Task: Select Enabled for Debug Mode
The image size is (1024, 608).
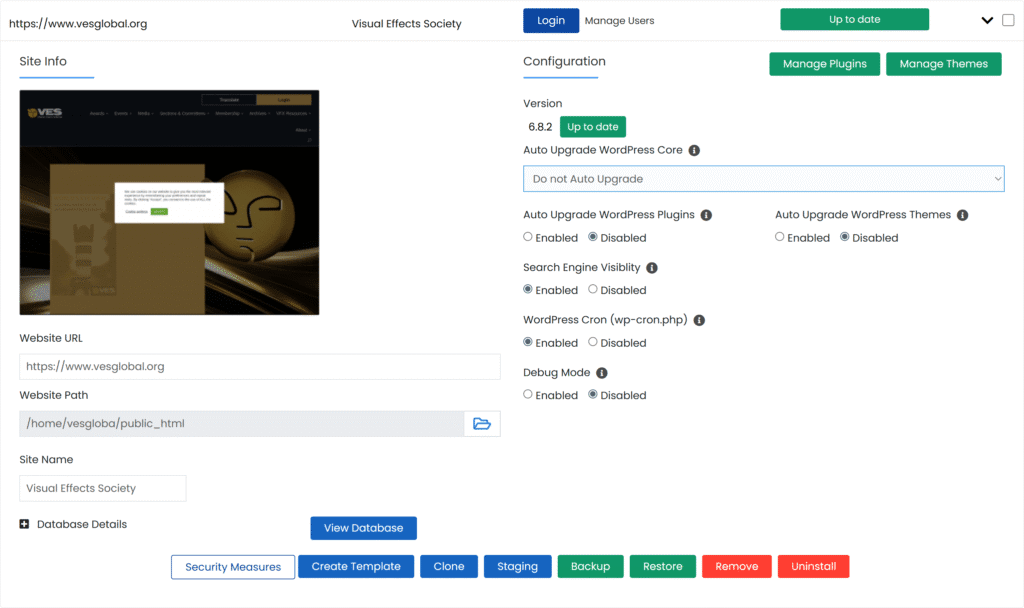Action: (528, 394)
